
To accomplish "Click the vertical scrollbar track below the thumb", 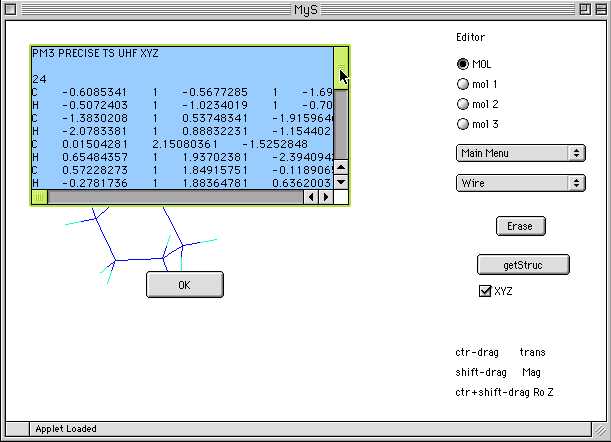I will click(x=341, y=125).
